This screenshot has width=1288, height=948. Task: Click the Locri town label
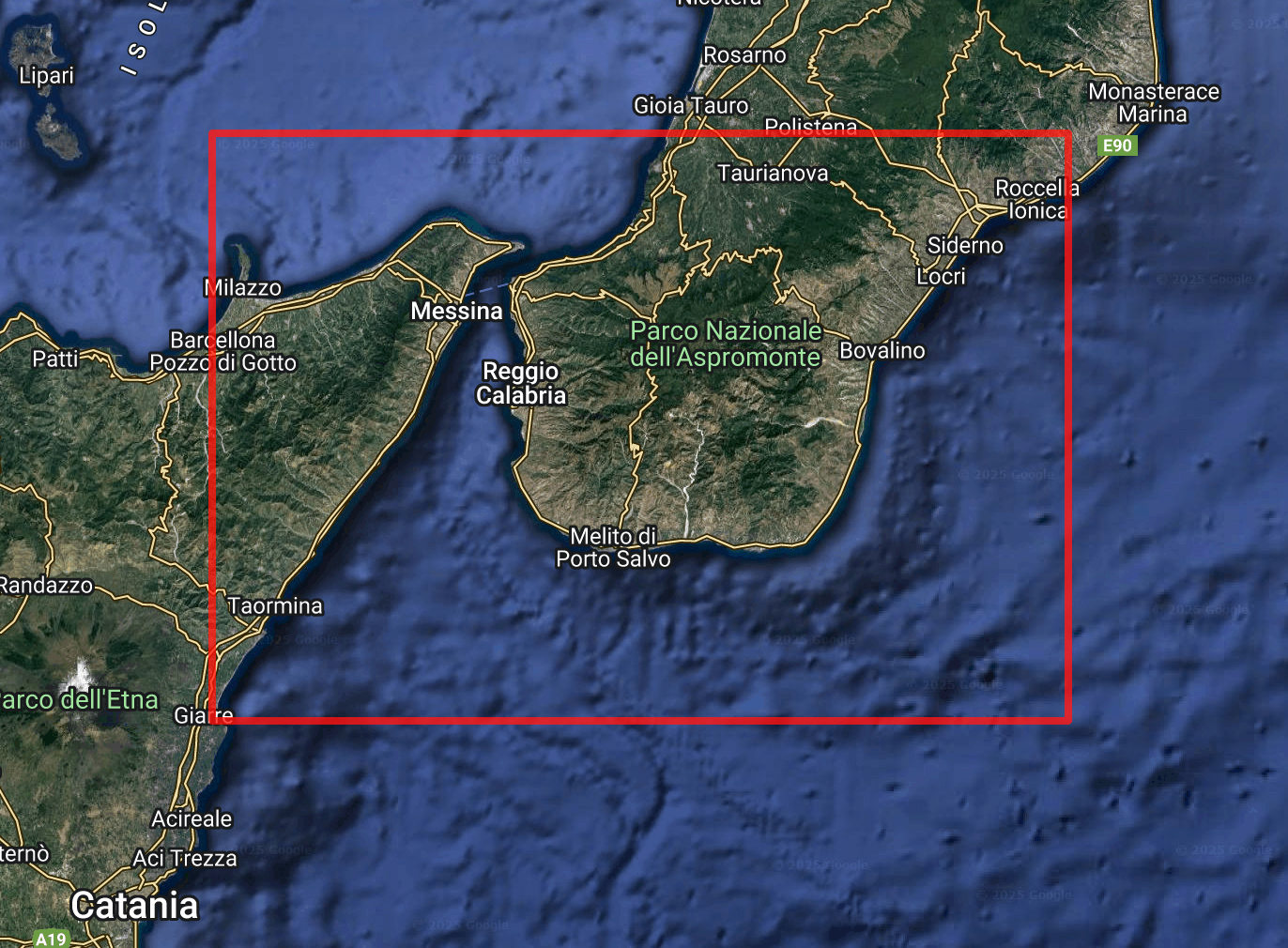pyautogui.click(x=941, y=277)
